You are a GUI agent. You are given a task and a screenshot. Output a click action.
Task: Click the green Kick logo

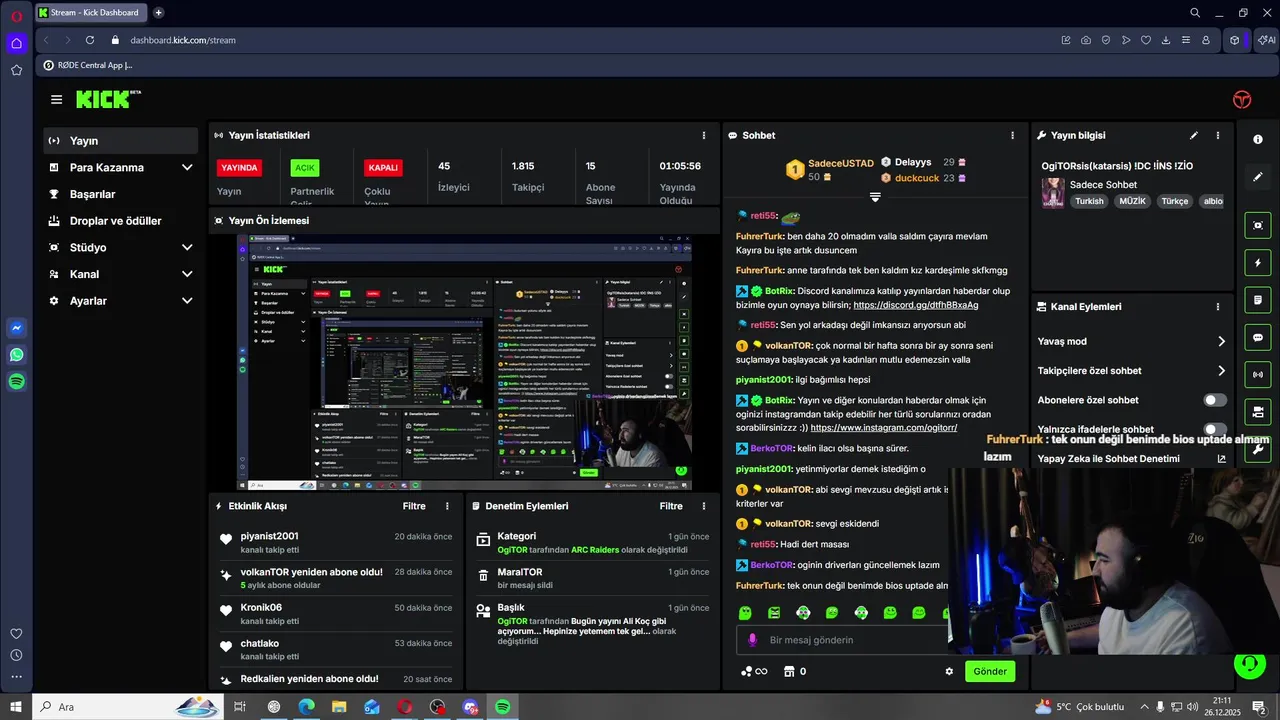[x=107, y=99]
